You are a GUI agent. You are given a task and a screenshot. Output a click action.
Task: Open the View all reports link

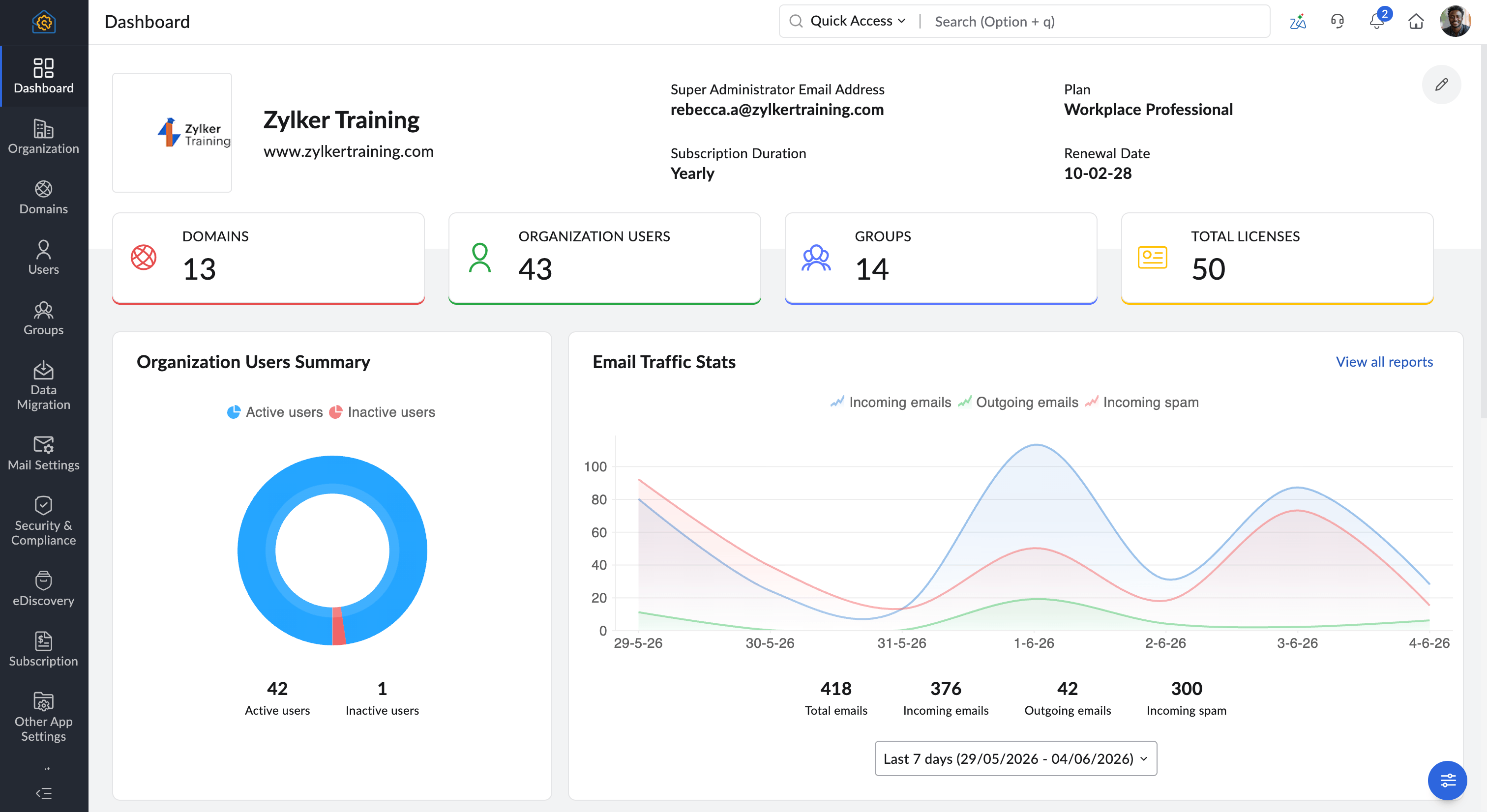point(1384,362)
